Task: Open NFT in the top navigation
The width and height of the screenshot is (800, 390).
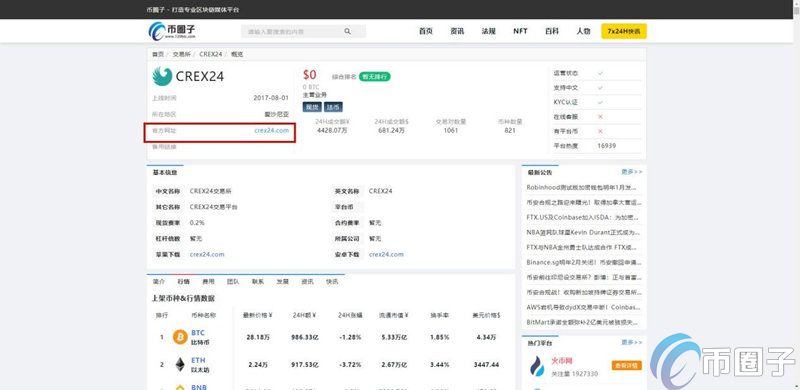Action: click(x=520, y=31)
